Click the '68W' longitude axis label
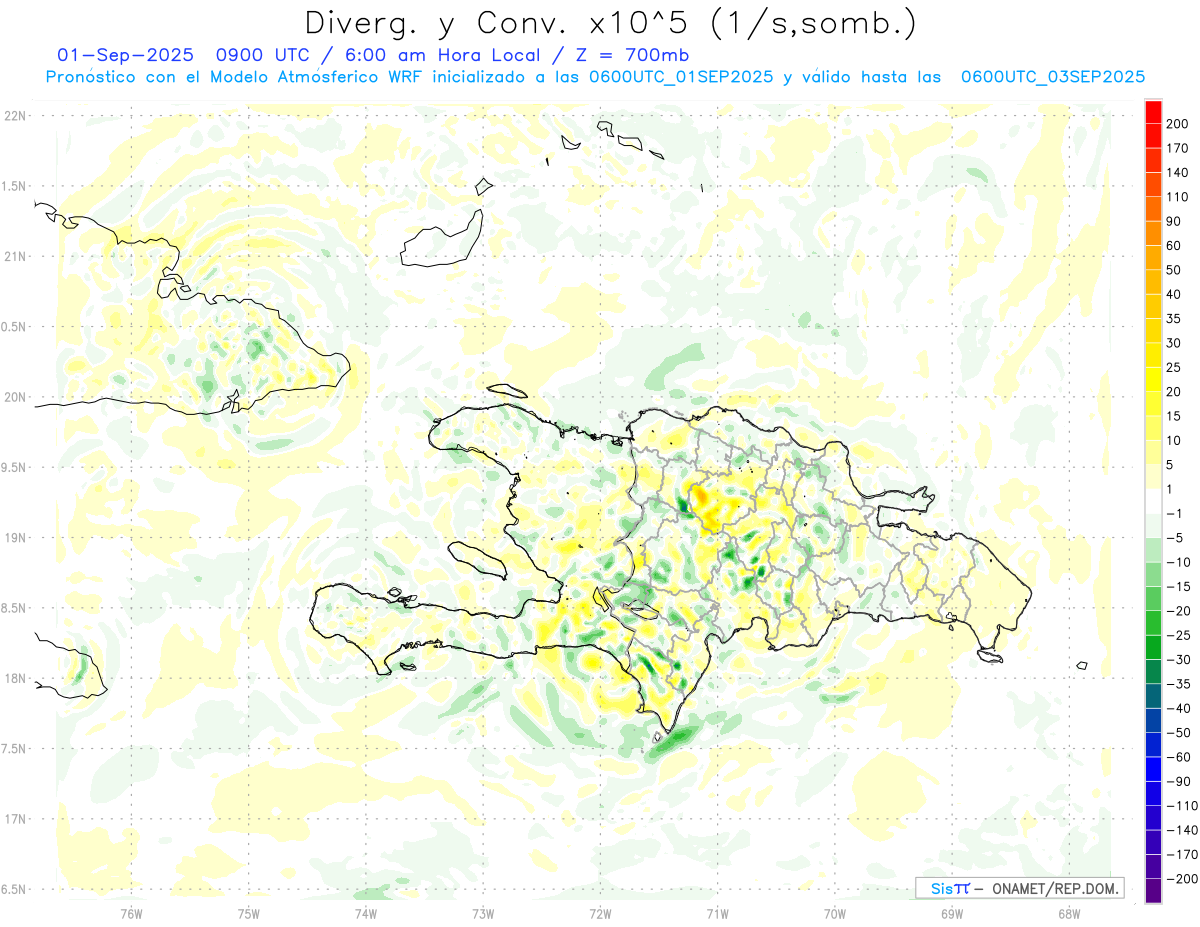This screenshot has width=1200, height=927. tap(1068, 912)
